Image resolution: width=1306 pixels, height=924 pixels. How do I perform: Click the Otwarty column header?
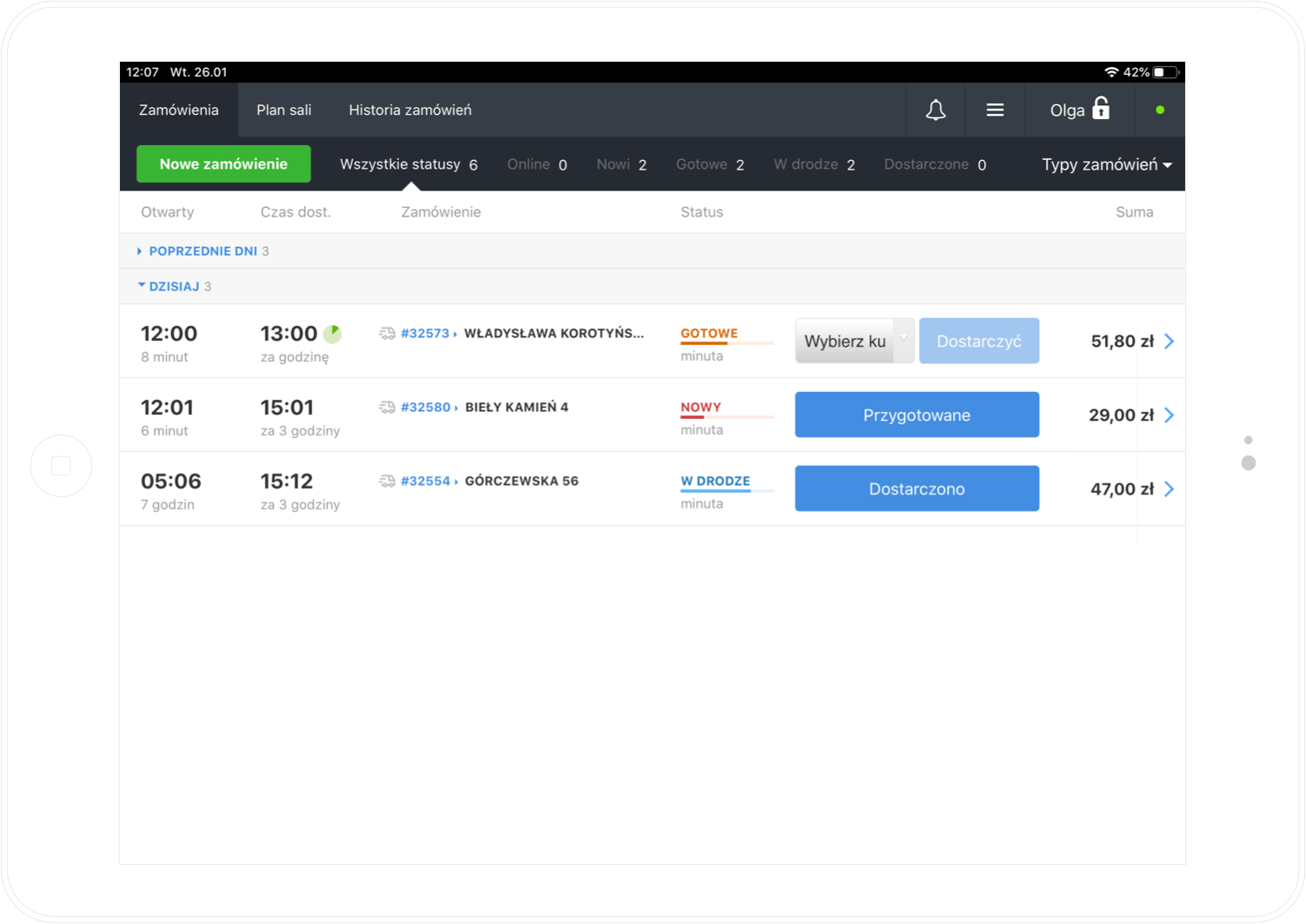pos(168,212)
